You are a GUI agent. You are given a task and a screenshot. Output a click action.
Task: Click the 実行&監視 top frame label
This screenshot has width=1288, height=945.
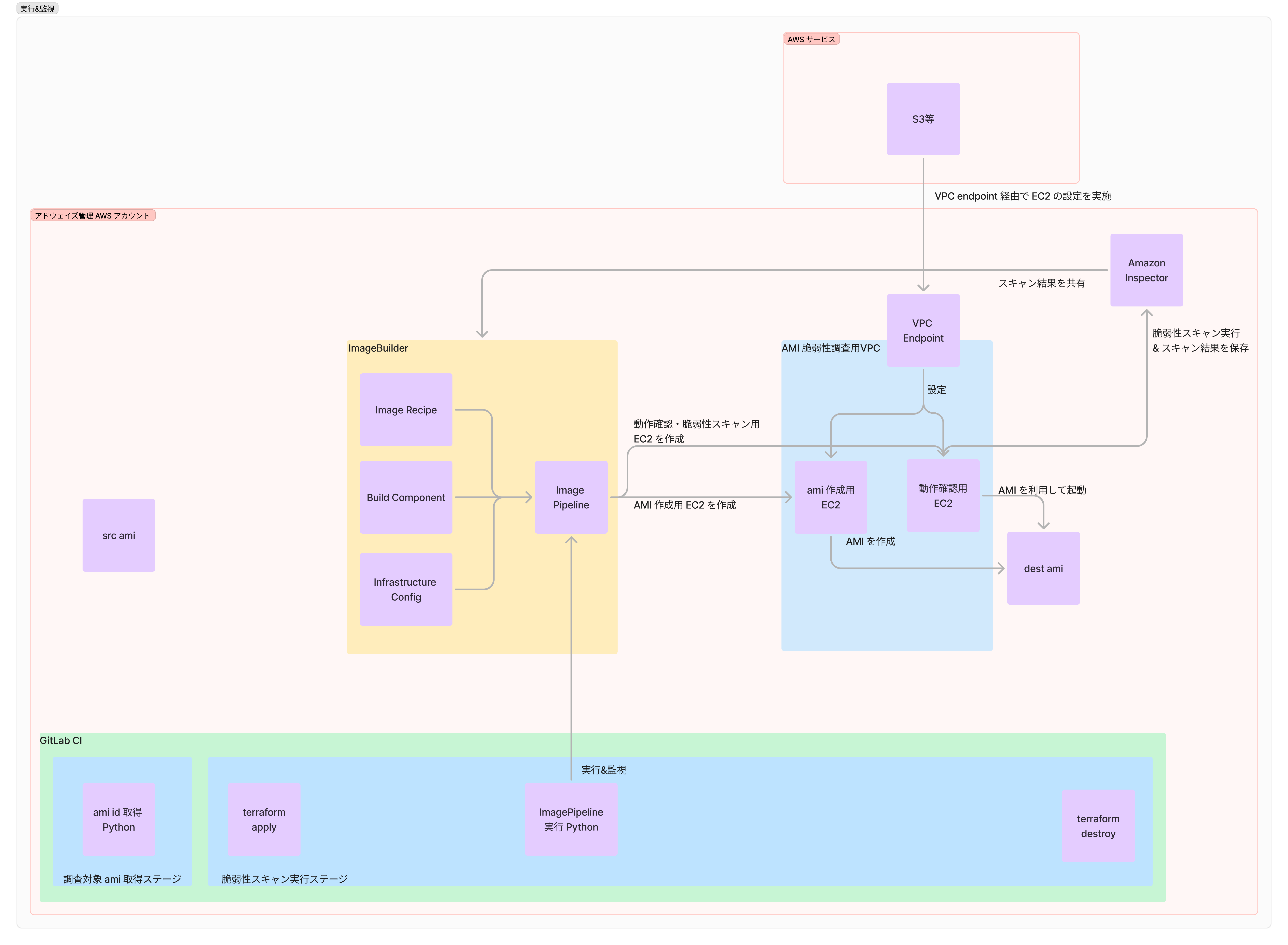click(37, 9)
